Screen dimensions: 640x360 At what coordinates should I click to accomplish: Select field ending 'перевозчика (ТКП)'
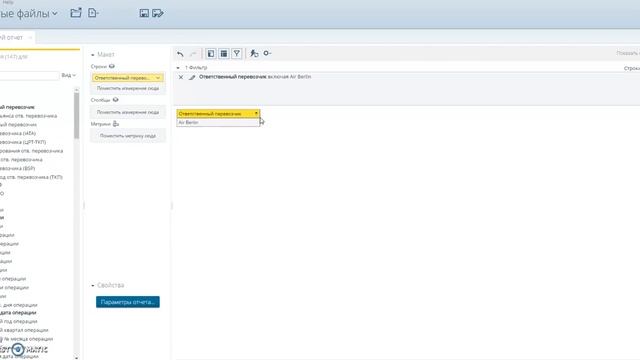coord(31,177)
